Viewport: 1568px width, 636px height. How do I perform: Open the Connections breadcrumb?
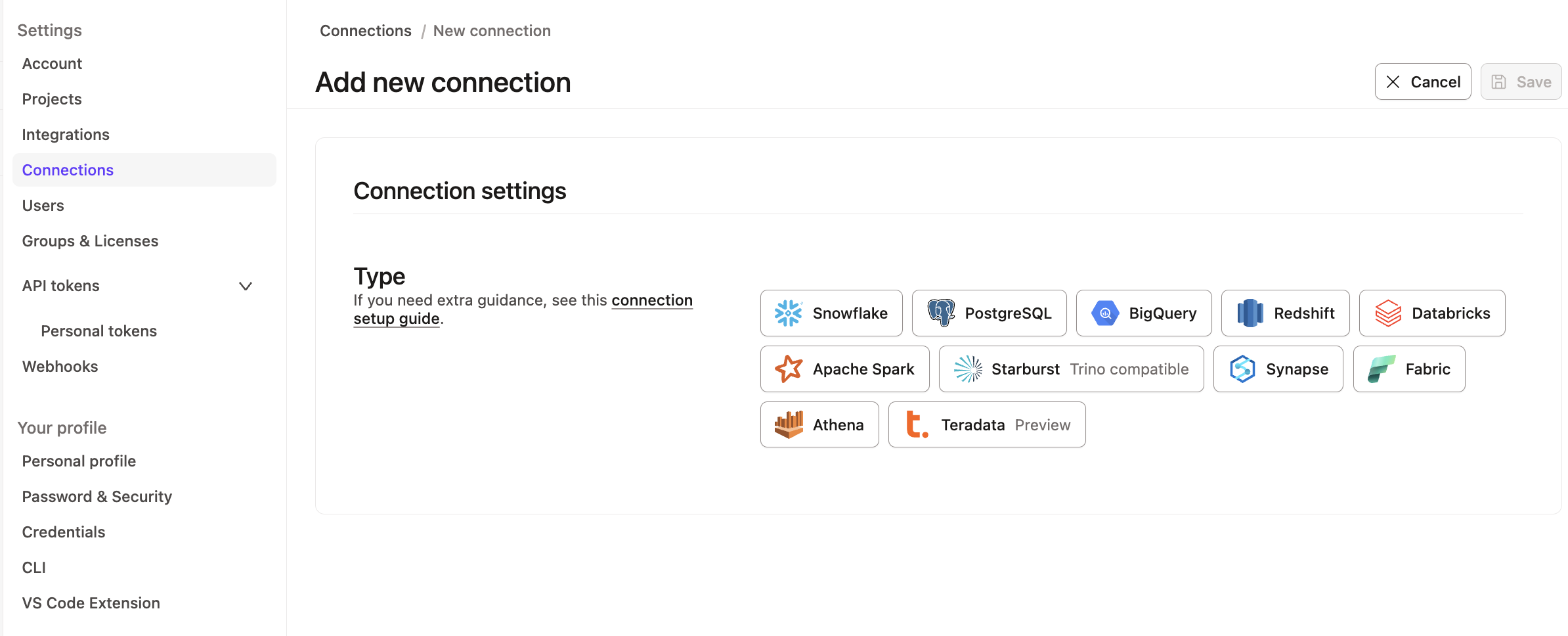coord(365,30)
